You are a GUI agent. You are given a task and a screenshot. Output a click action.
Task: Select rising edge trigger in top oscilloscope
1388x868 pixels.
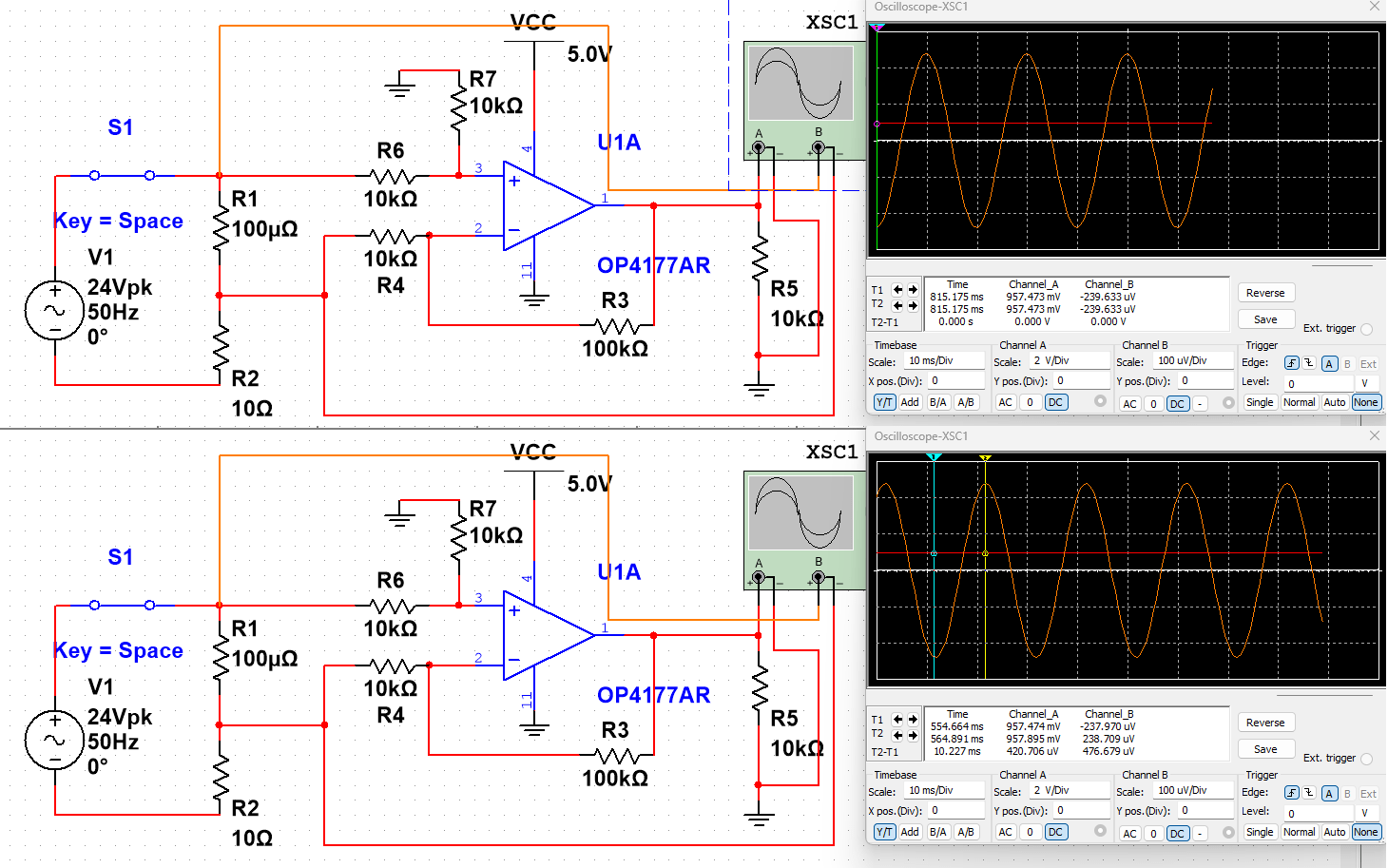point(1290,363)
